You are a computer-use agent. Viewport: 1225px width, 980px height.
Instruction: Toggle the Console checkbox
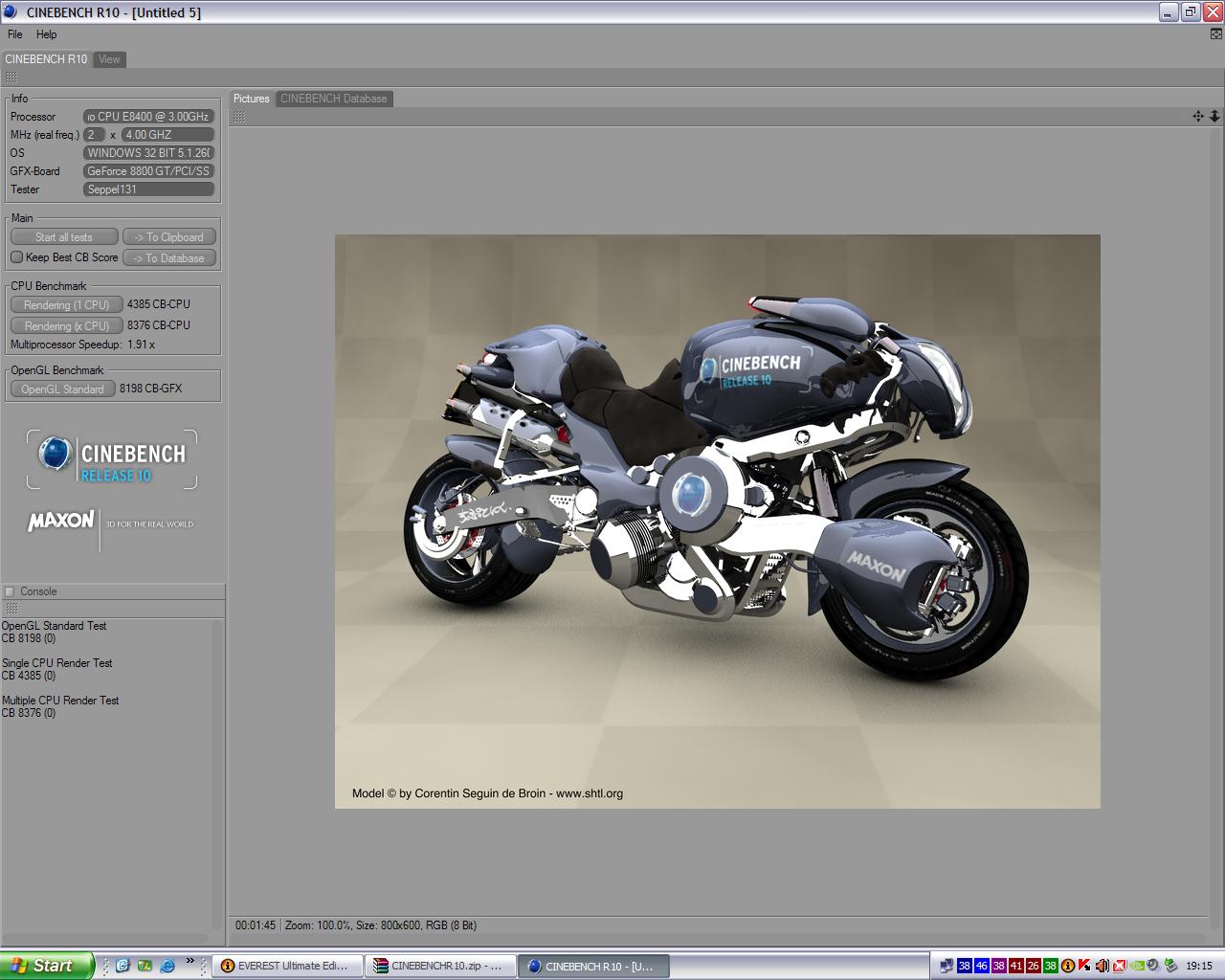(10, 591)
